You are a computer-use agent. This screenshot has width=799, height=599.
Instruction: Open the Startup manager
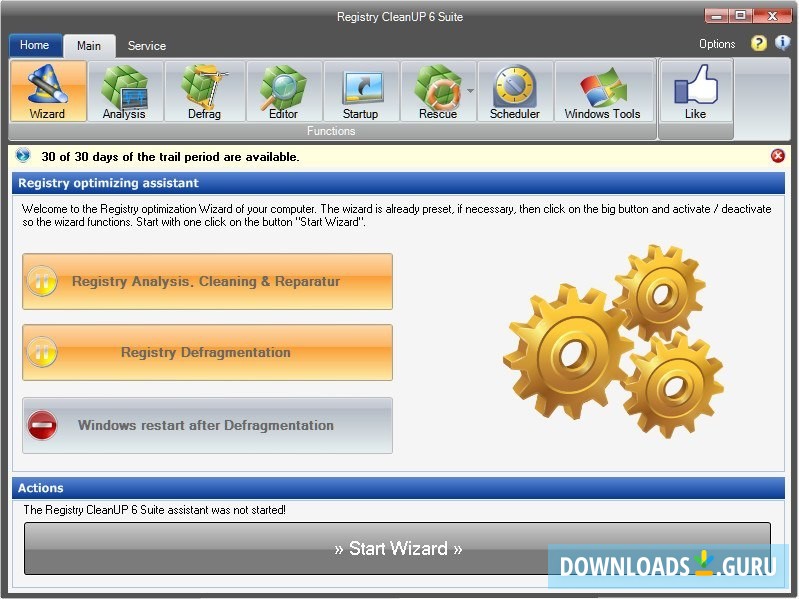click(361, 91)
